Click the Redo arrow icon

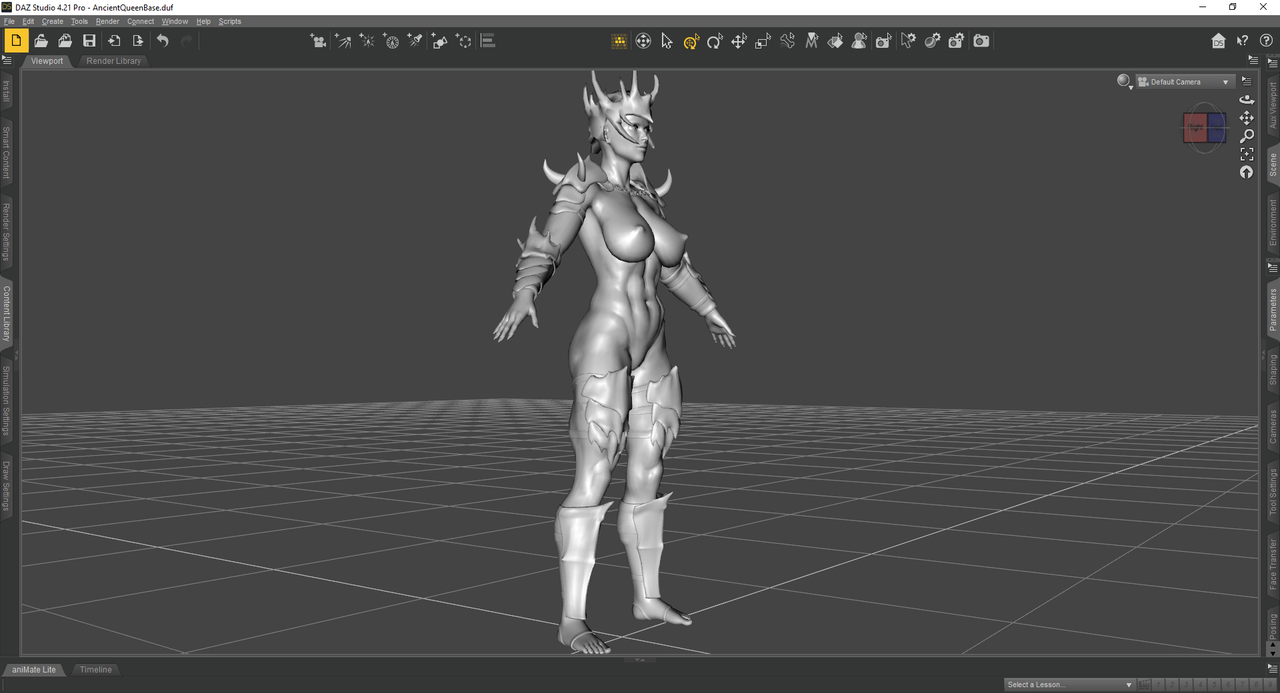(186, 41)
